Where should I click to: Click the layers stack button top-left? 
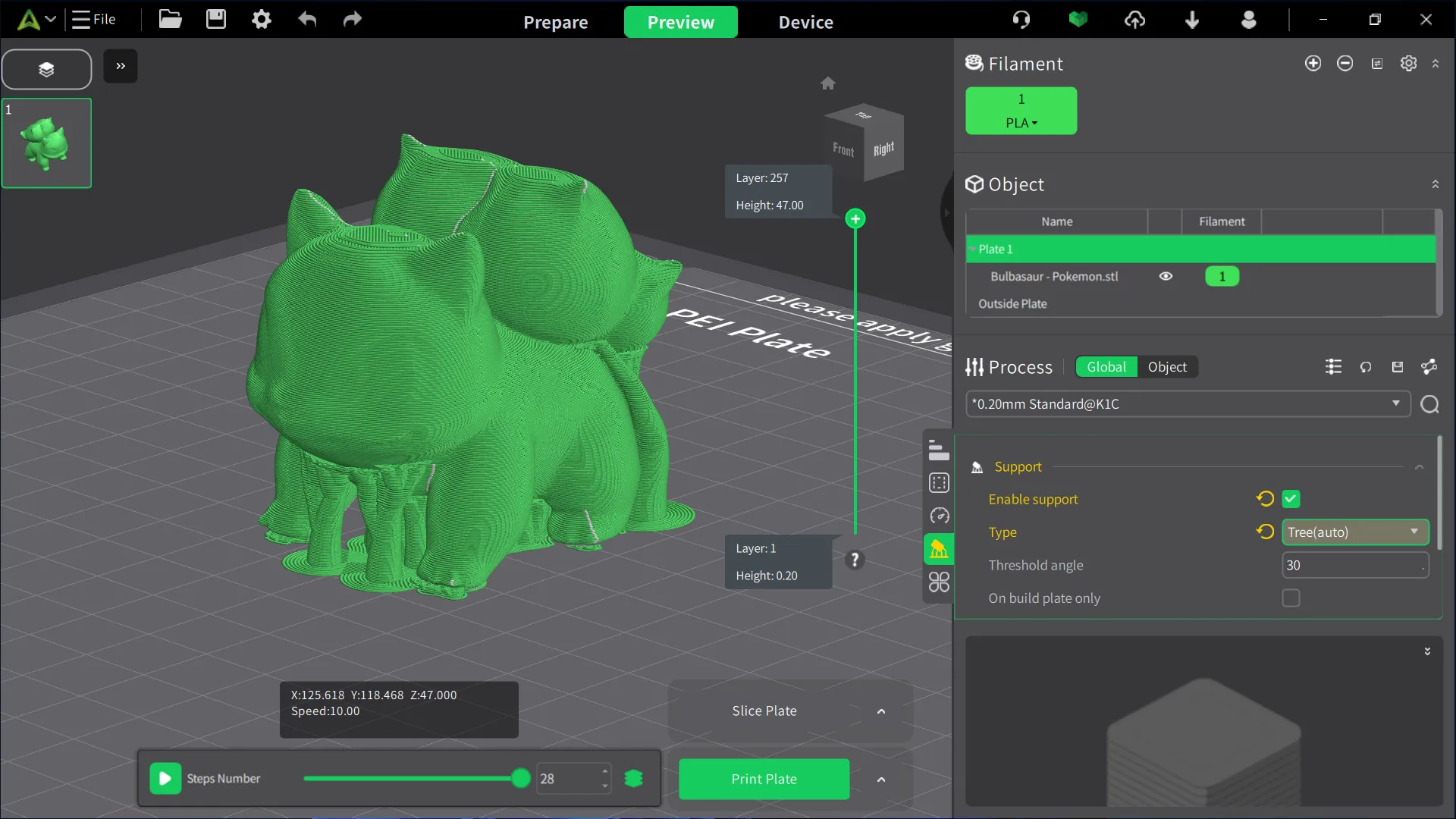[x=46, y=70]
